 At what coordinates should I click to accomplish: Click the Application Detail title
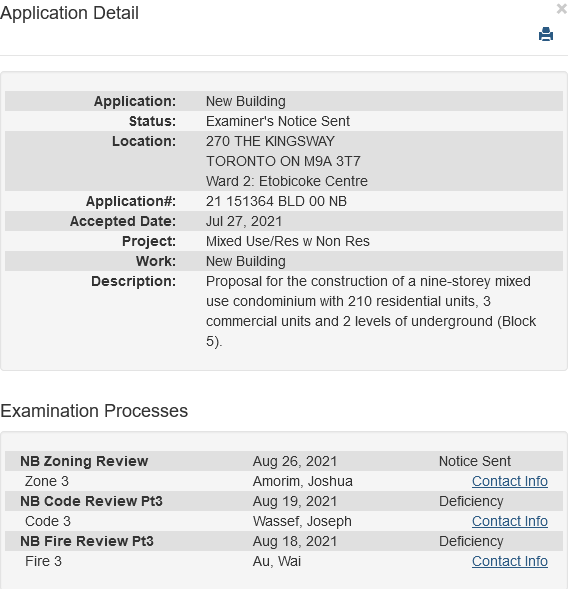pos(69,13)
